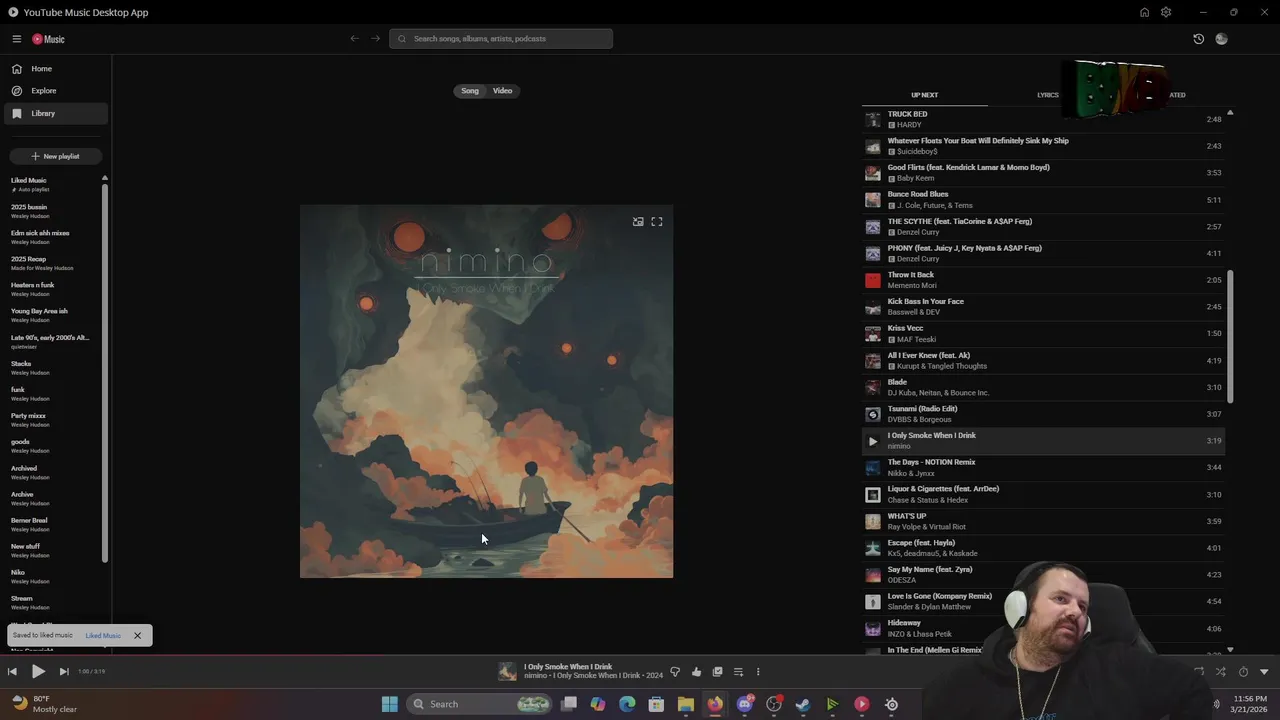Click the YouTube Music logo
This screenshot has height=720, width=1280.
click(x=48, y=39)
